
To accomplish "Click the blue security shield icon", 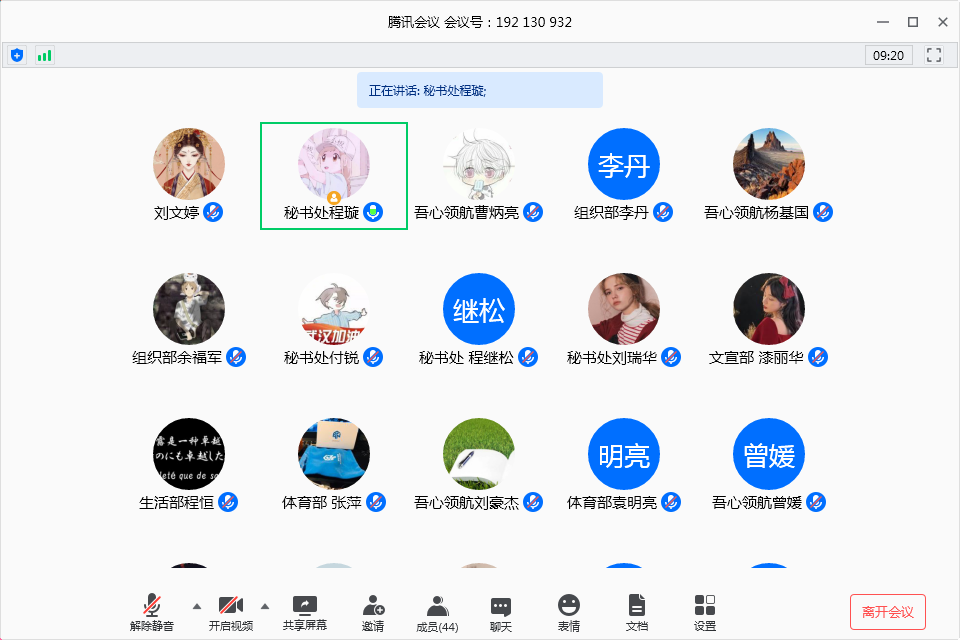I will (x=17, y=55).
